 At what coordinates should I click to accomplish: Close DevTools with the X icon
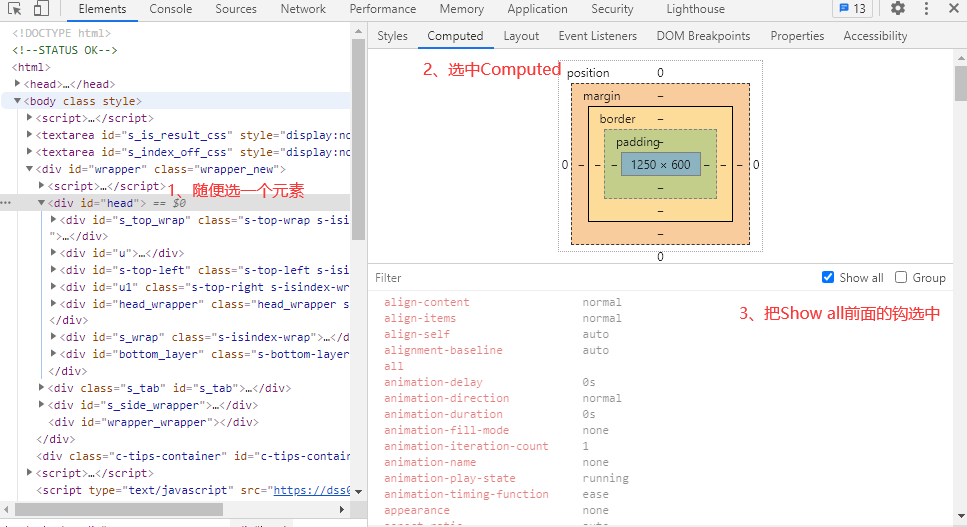[951, 9]
